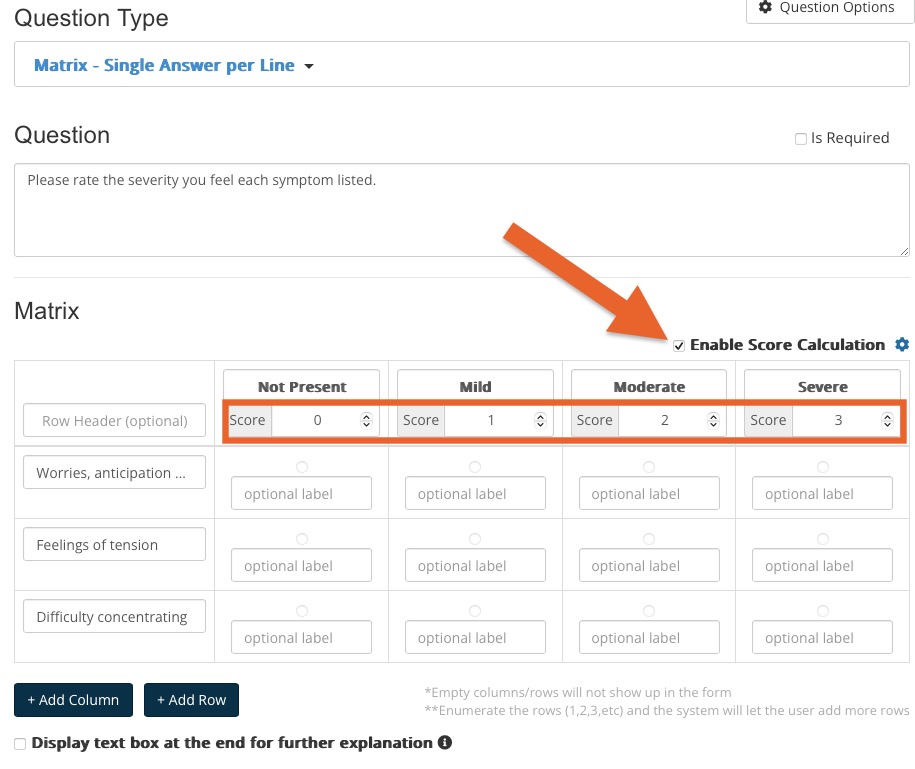Click the Question Options gear icon

click(x=765, y=7)
